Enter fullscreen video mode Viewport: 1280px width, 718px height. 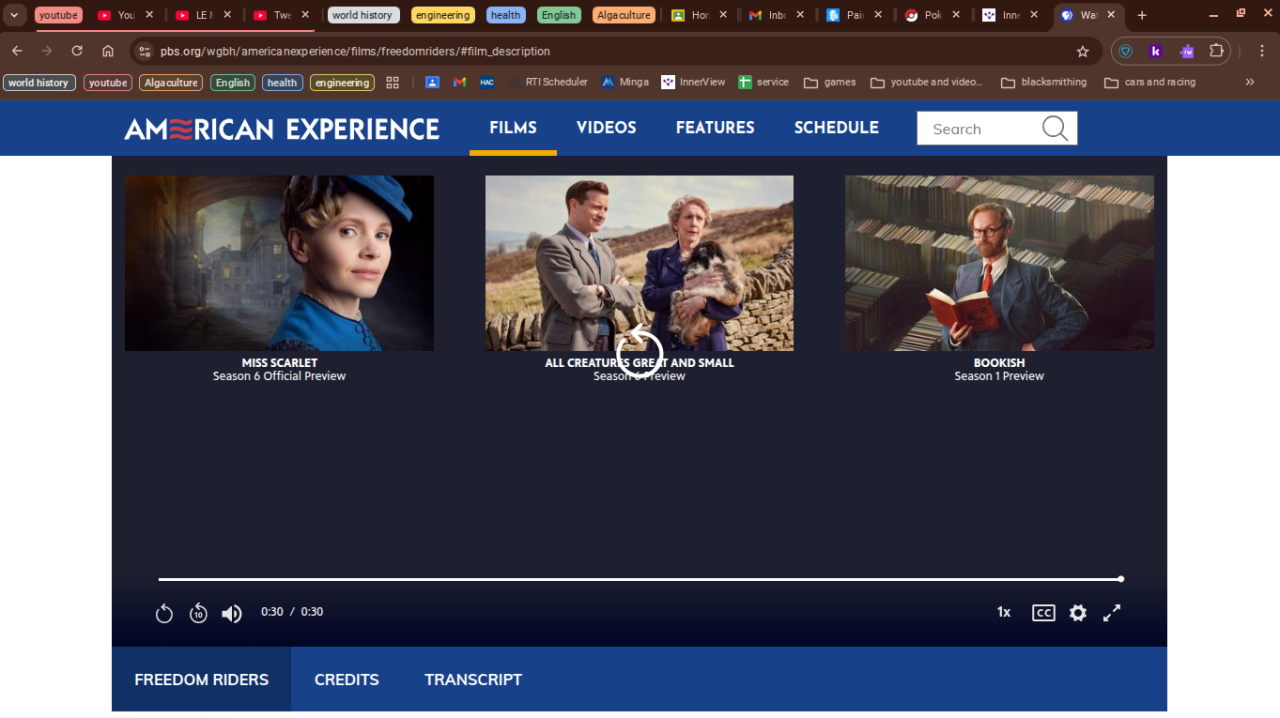1112,613
